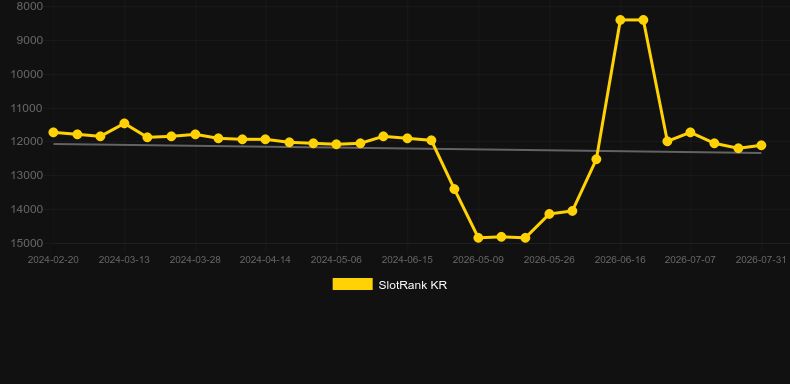Select the data point above 2024-05-06
Image resolution: width=790 pixels, height=384 pixels.
(x=336, y=144)
